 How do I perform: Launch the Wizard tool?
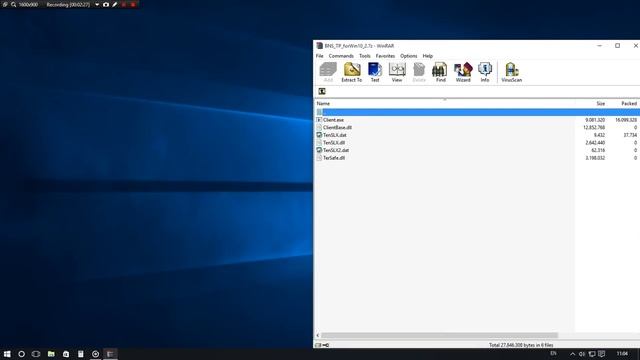[463, 72]
